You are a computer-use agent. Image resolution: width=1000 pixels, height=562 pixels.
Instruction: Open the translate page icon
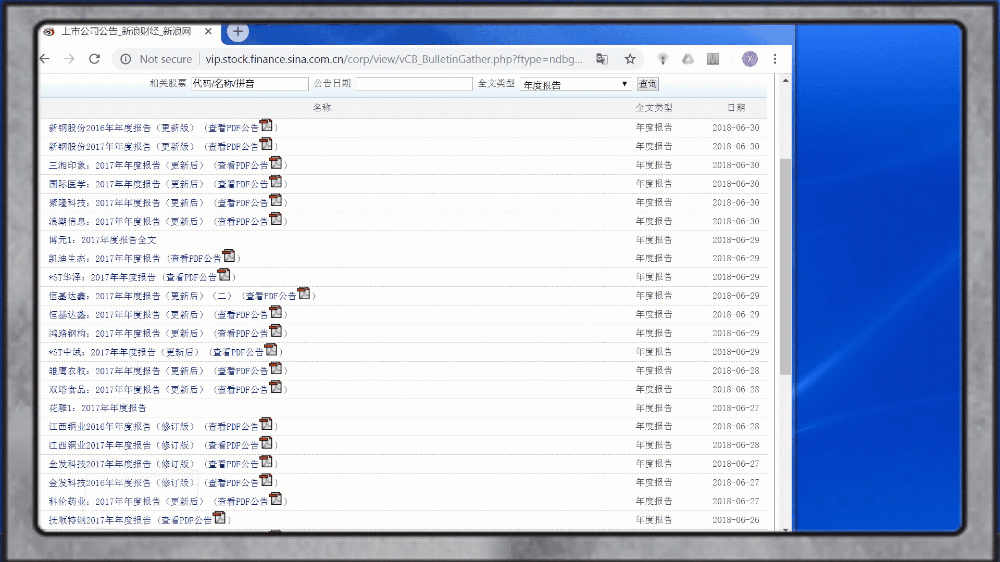point(601,59)
